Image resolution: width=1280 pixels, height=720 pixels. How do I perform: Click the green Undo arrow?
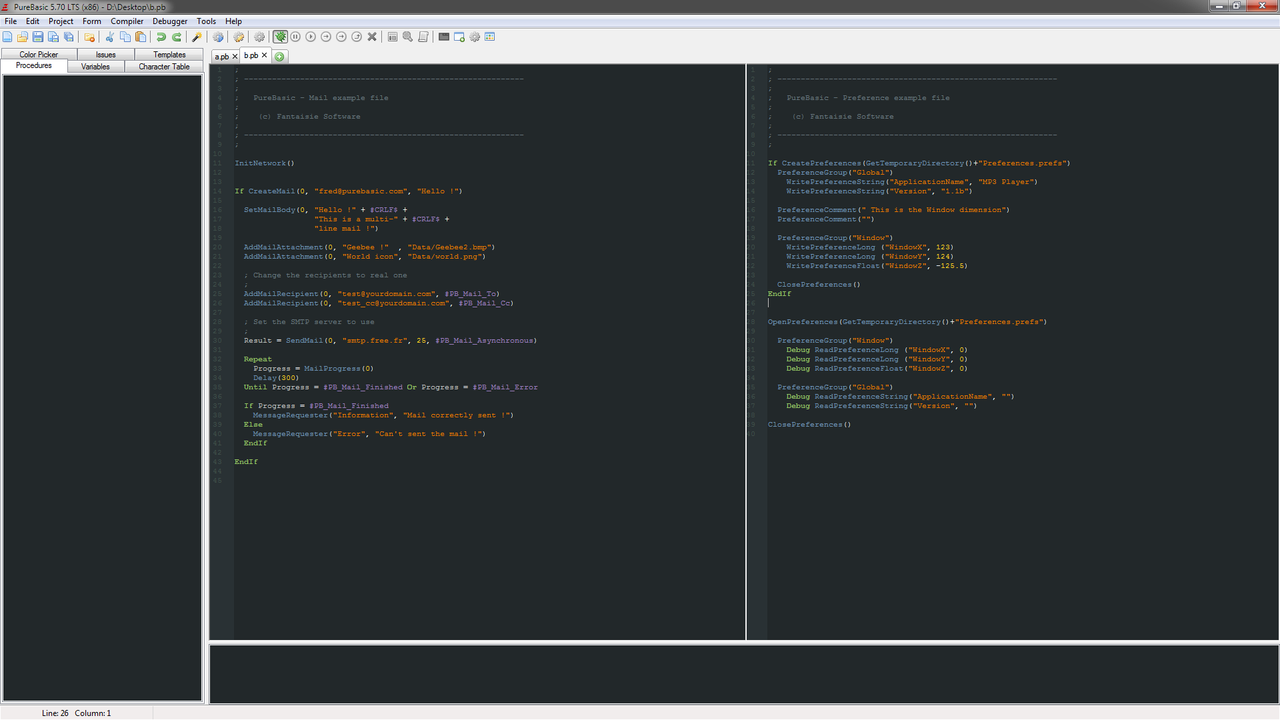click(161, 37)
